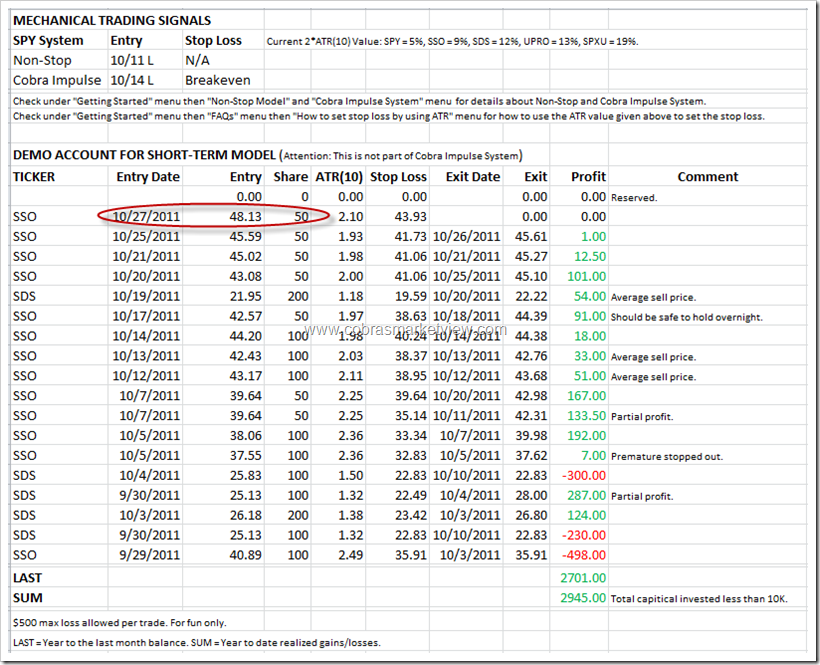
Task: Click entry date 10/19/2011 in SDS row
Action: (x=146, y=296)
